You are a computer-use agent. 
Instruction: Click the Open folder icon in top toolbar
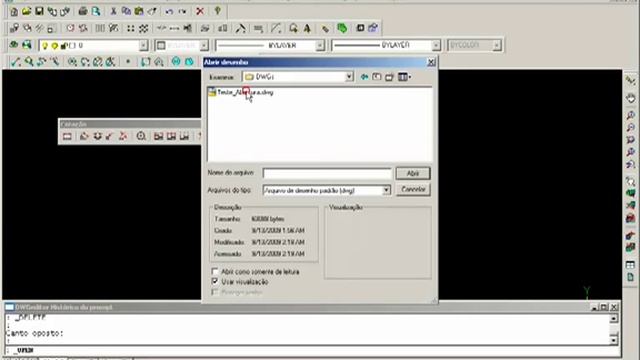(27, 11)
